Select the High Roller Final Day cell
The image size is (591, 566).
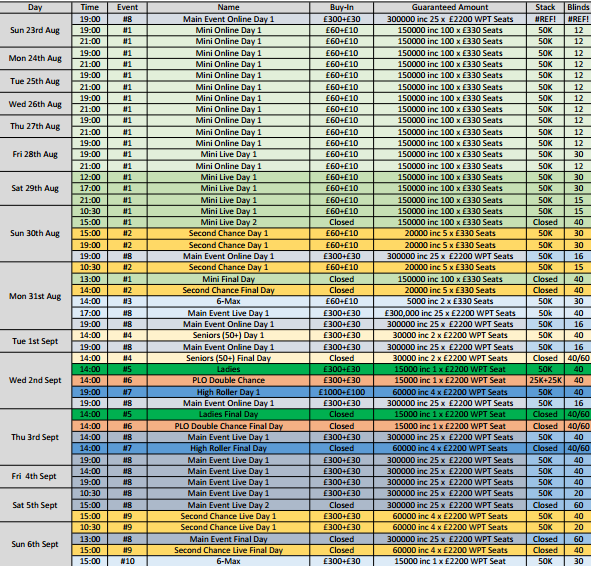pos(228,448)
